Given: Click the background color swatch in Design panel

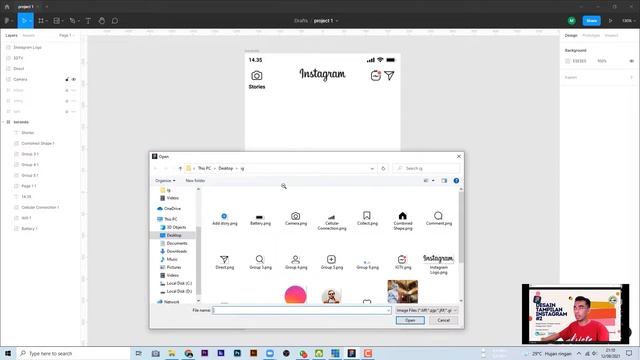Looking at the screenshot, I should [567, 61].
